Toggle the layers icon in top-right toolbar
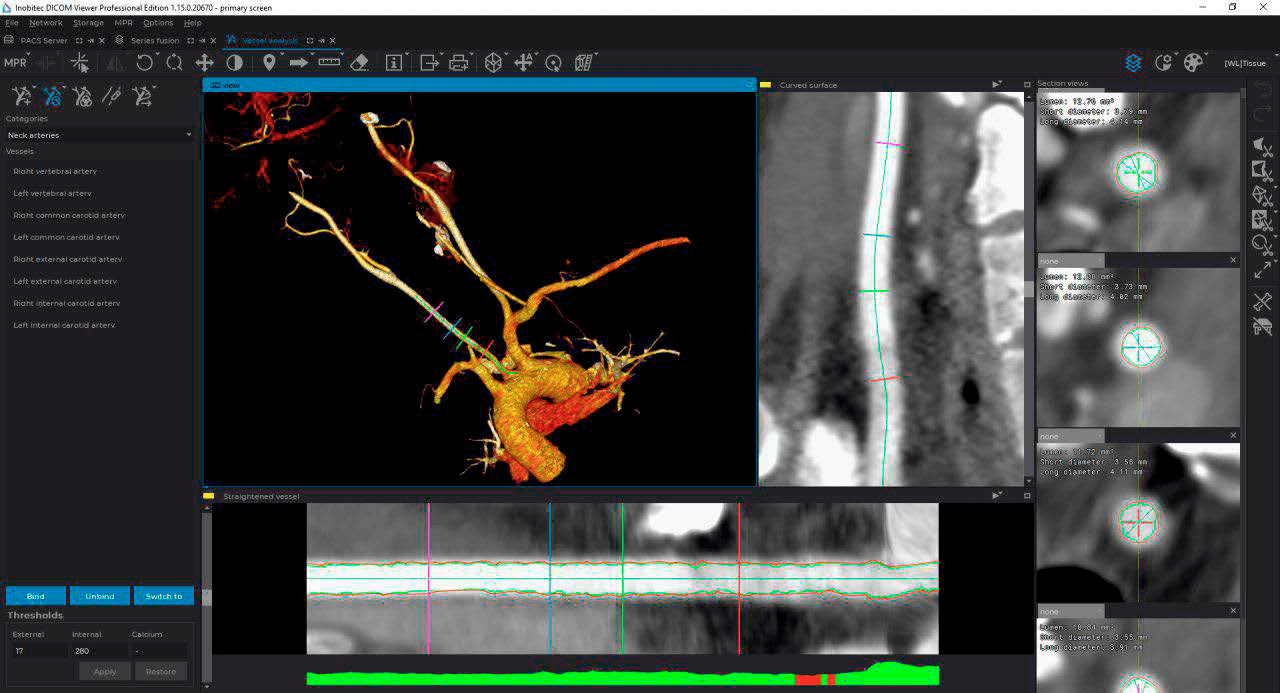 (x=1133, y=63)
